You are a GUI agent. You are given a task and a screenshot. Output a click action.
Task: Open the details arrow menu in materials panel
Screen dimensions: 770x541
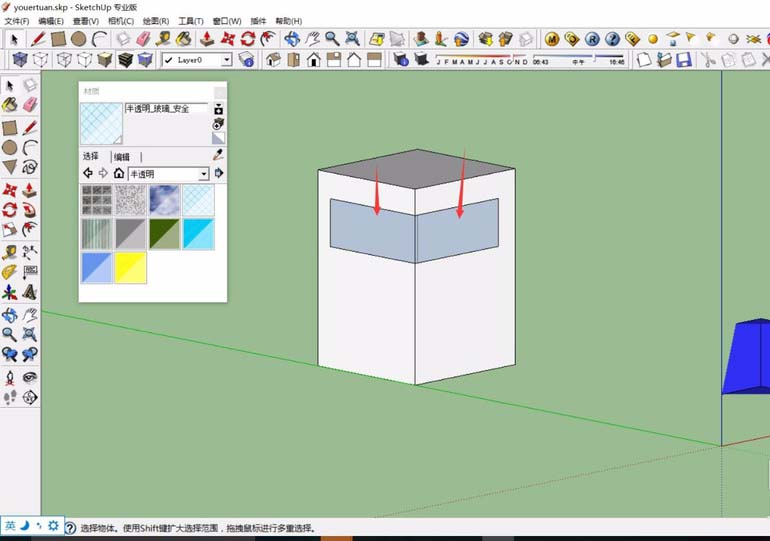pyautogui.click(x=219, y=174)
